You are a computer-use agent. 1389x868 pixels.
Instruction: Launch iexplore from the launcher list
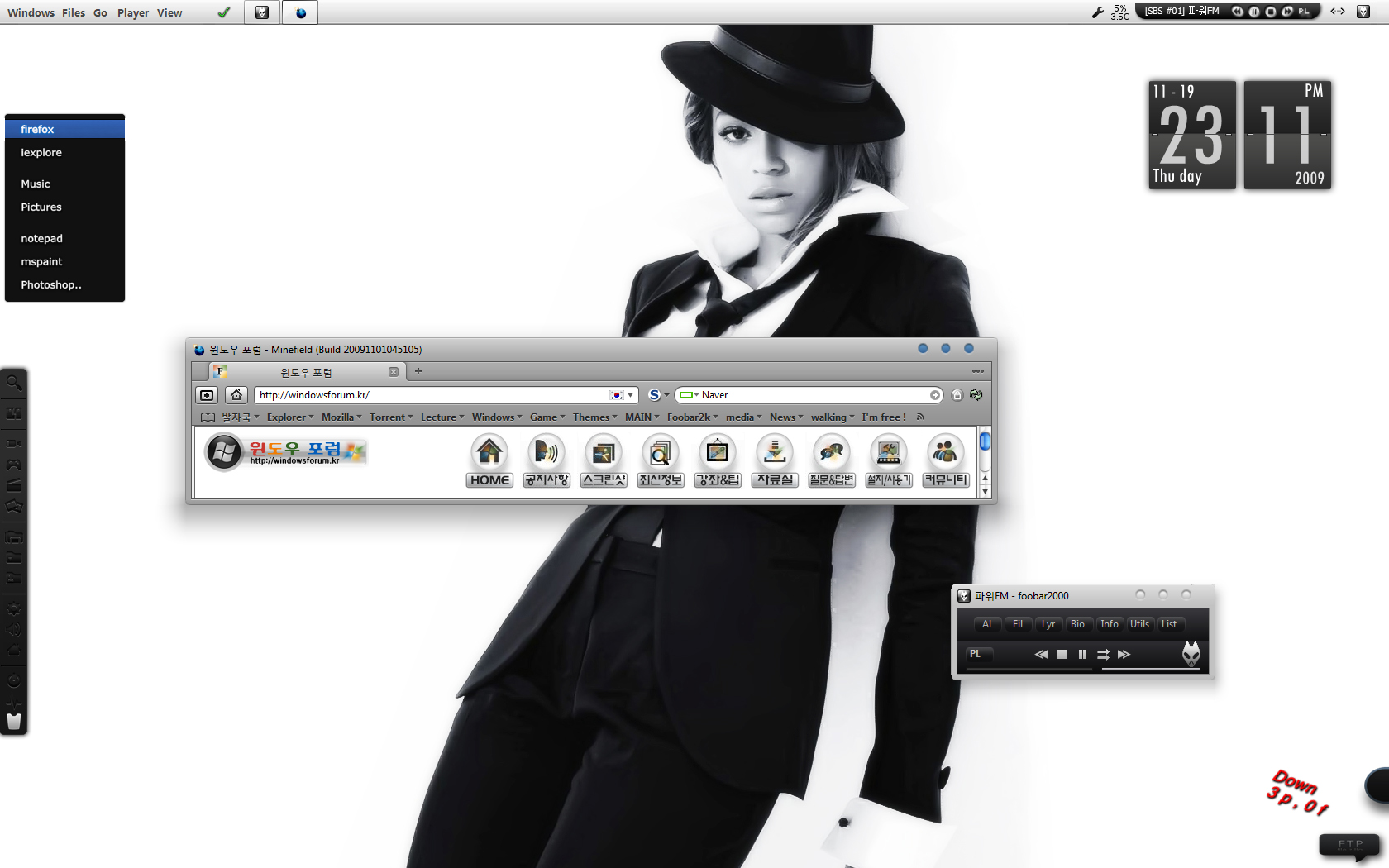pyautogui.click(x=64, y=152)
